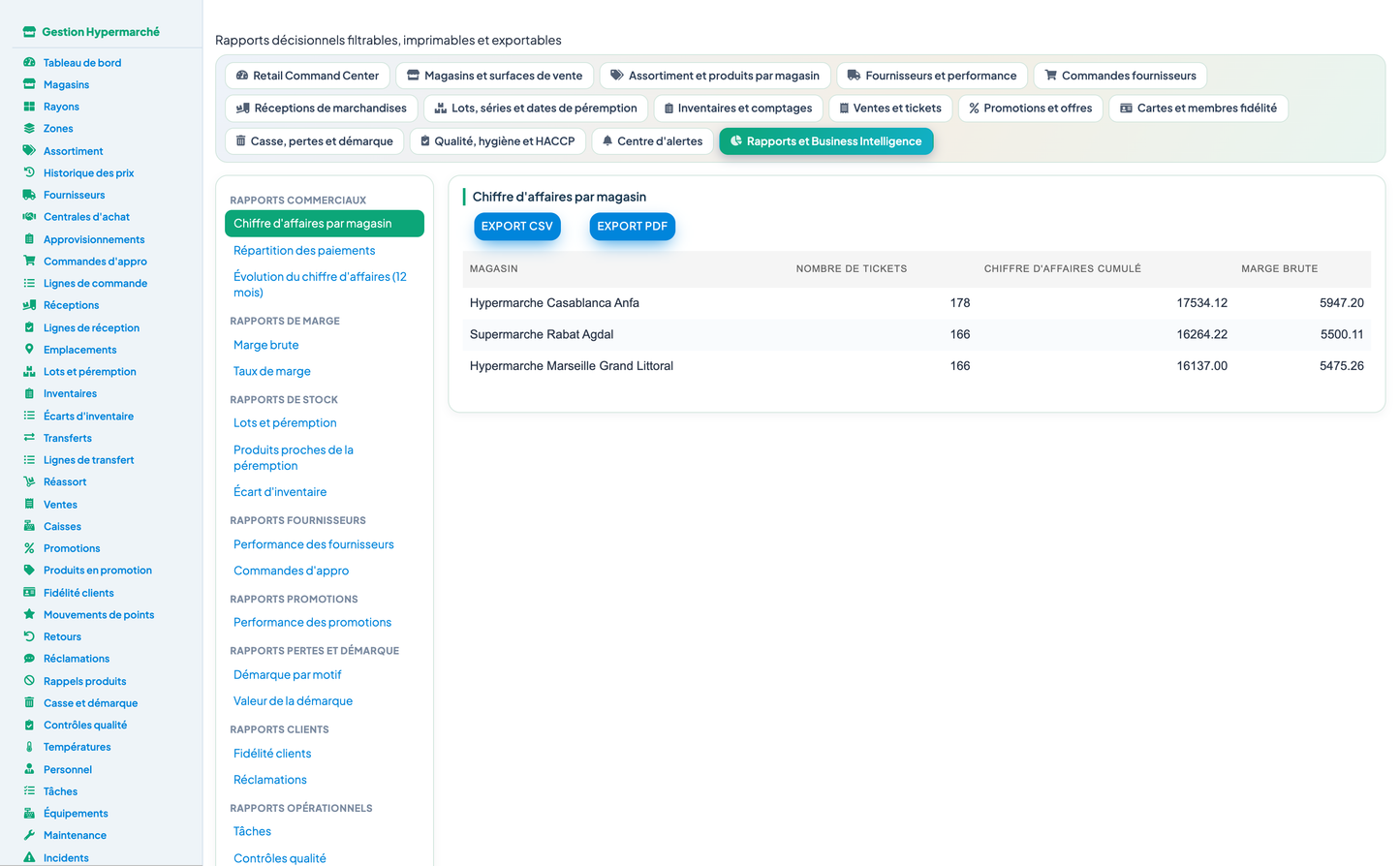This screenshot has height=866, width=1400.
Task: Click the Gestion Hypermarché brand link
Action: (x=92, y=32)
